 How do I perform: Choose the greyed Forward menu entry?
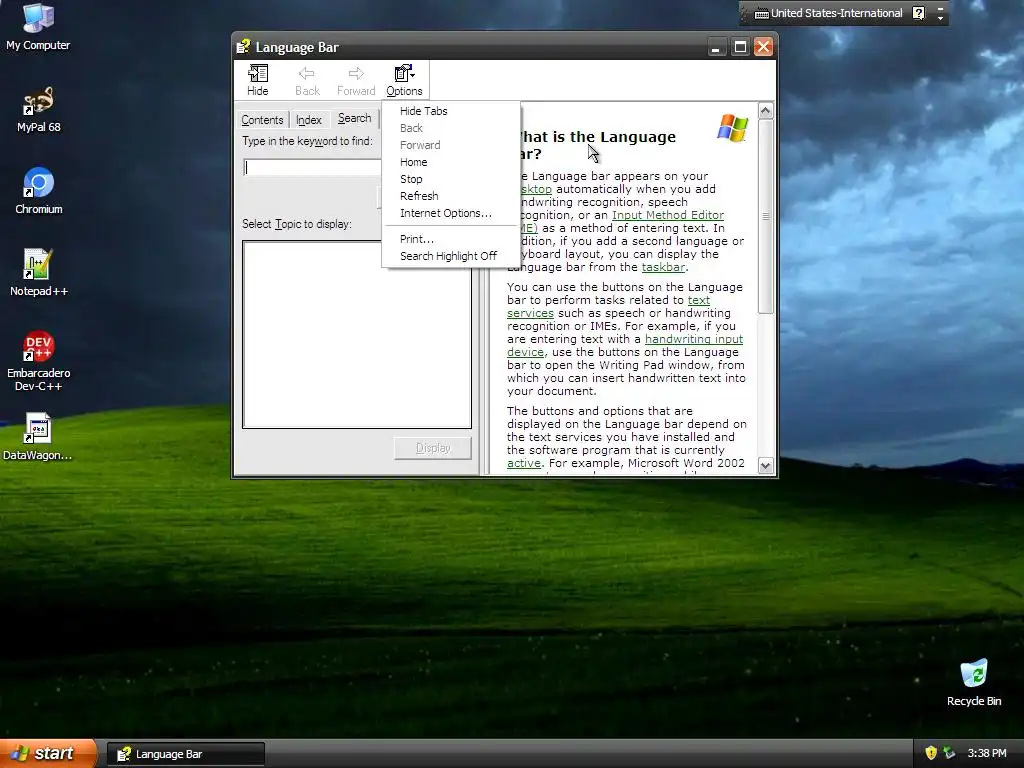pyautogui.click(x=451, y=145)
